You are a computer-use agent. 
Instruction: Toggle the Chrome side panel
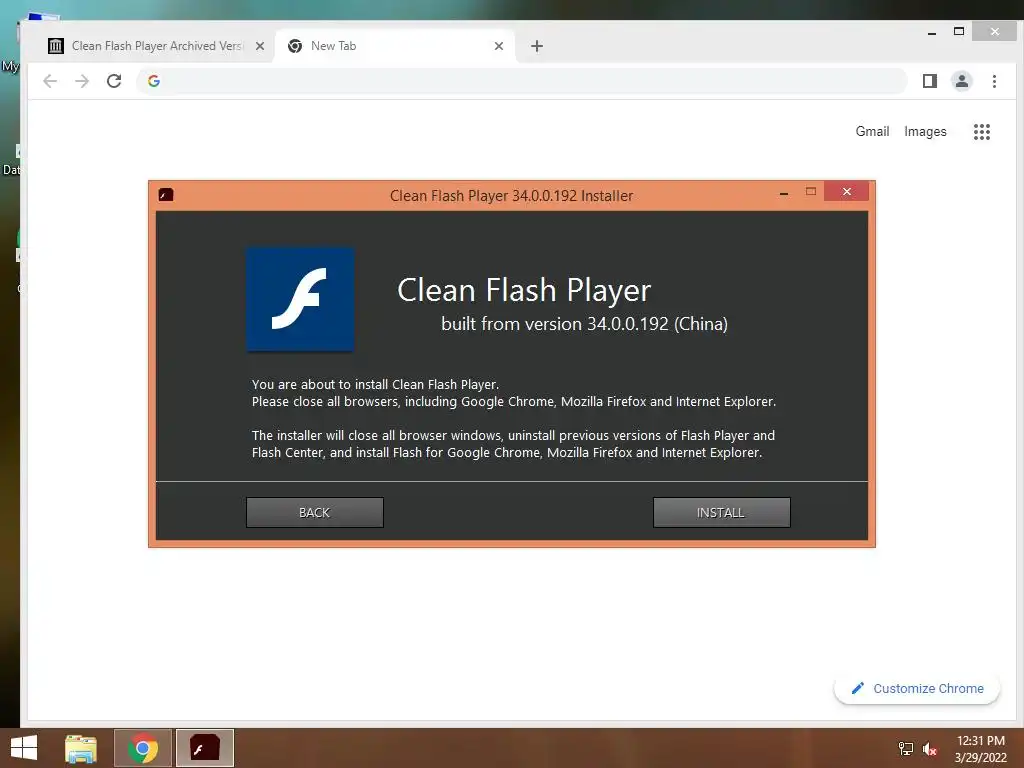[930, 81]
